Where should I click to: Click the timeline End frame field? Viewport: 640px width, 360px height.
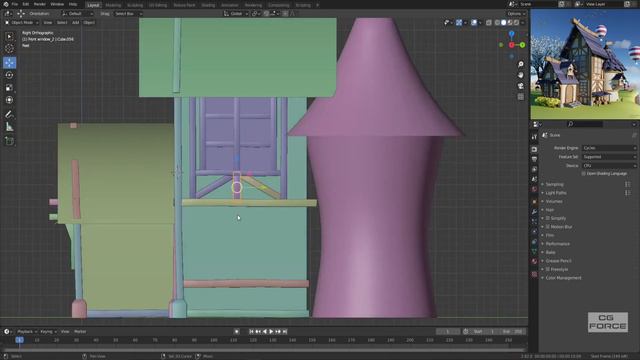(x=513, y=332)
